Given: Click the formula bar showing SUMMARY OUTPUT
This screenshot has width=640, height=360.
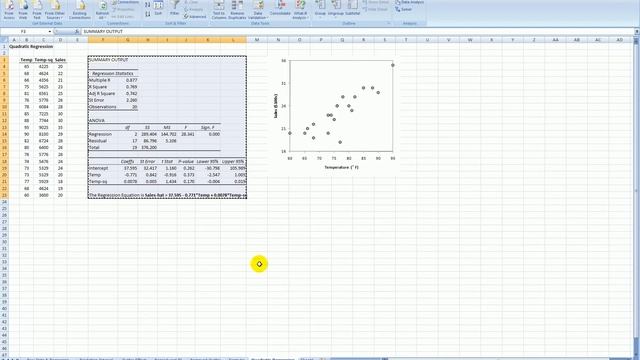Looking at the screenshot, I should click(x=357, y=31).
